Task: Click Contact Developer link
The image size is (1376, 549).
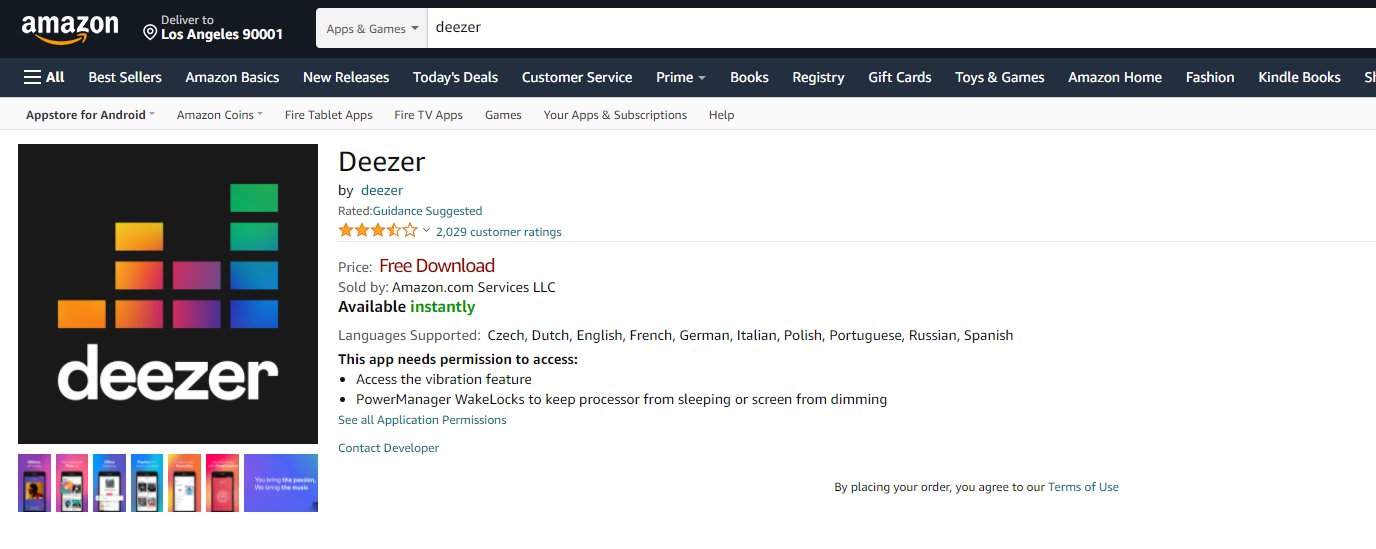Action: [388, 448]
